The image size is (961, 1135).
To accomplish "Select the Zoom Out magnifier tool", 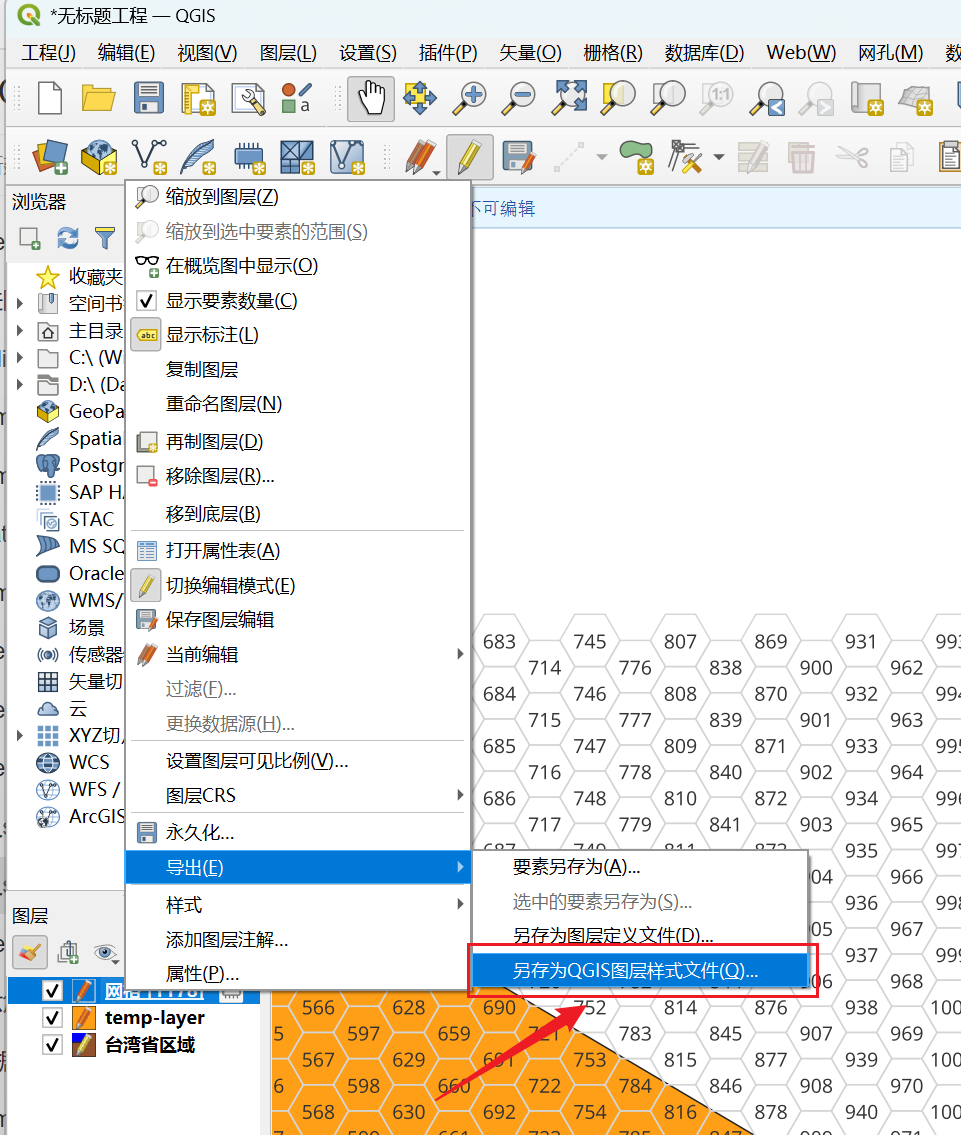I will [520, 98].
